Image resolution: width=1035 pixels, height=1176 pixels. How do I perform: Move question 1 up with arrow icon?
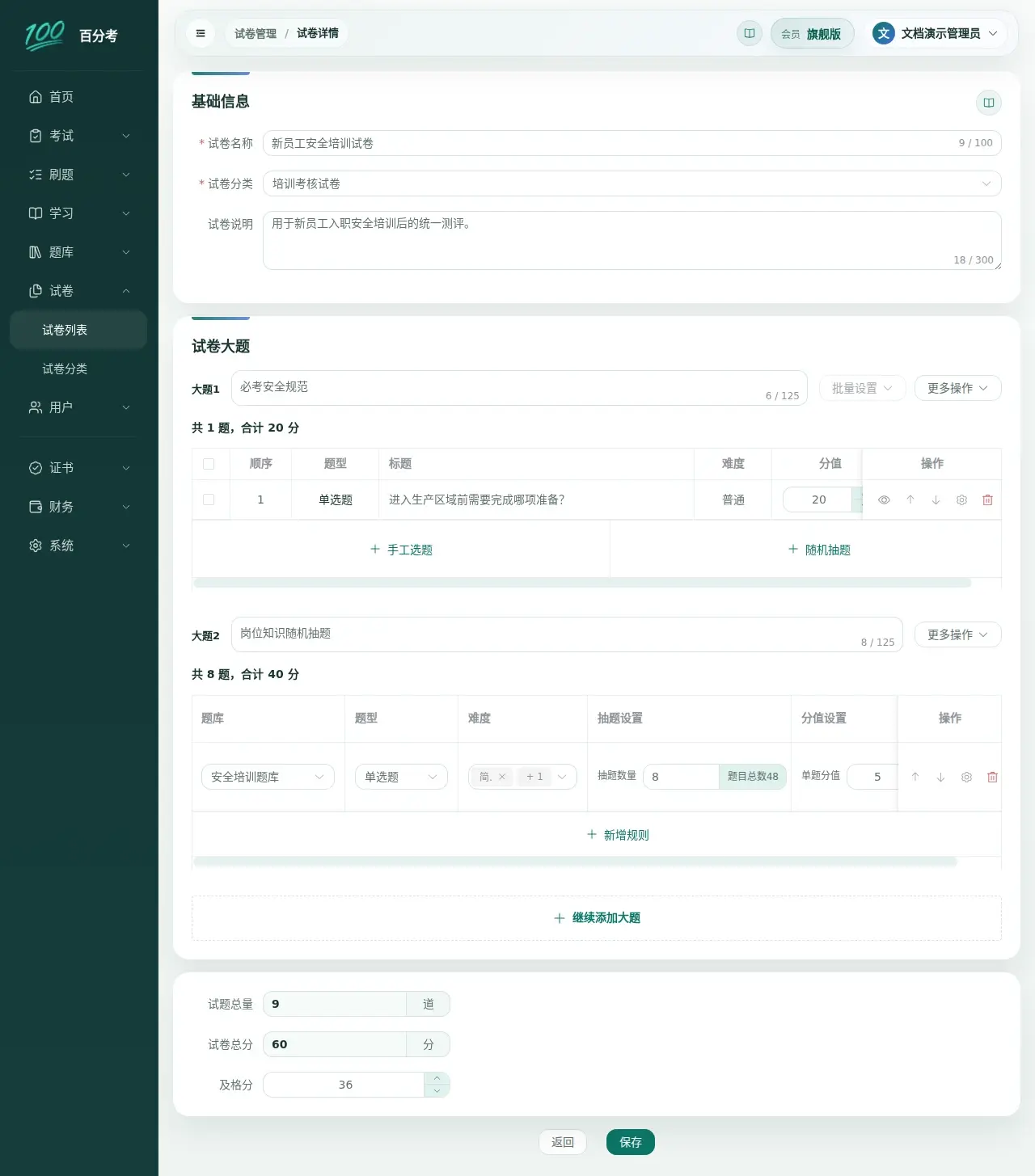coord(910,500)
